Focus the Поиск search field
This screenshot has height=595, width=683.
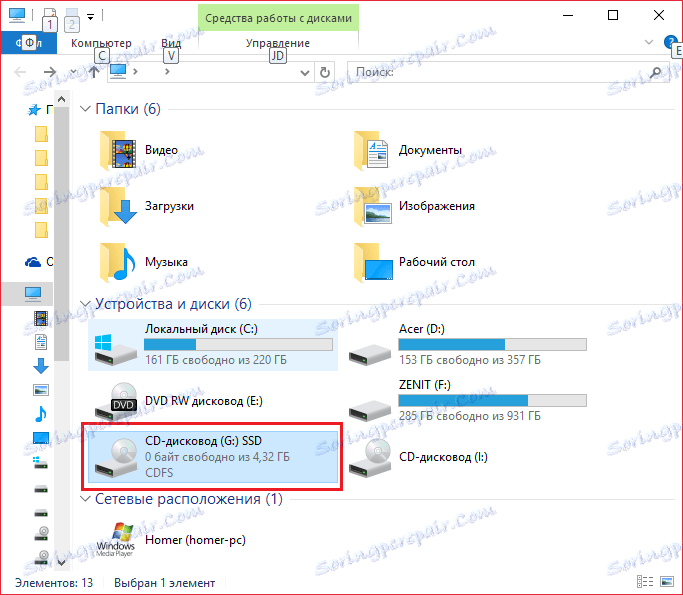click(499, 72)
